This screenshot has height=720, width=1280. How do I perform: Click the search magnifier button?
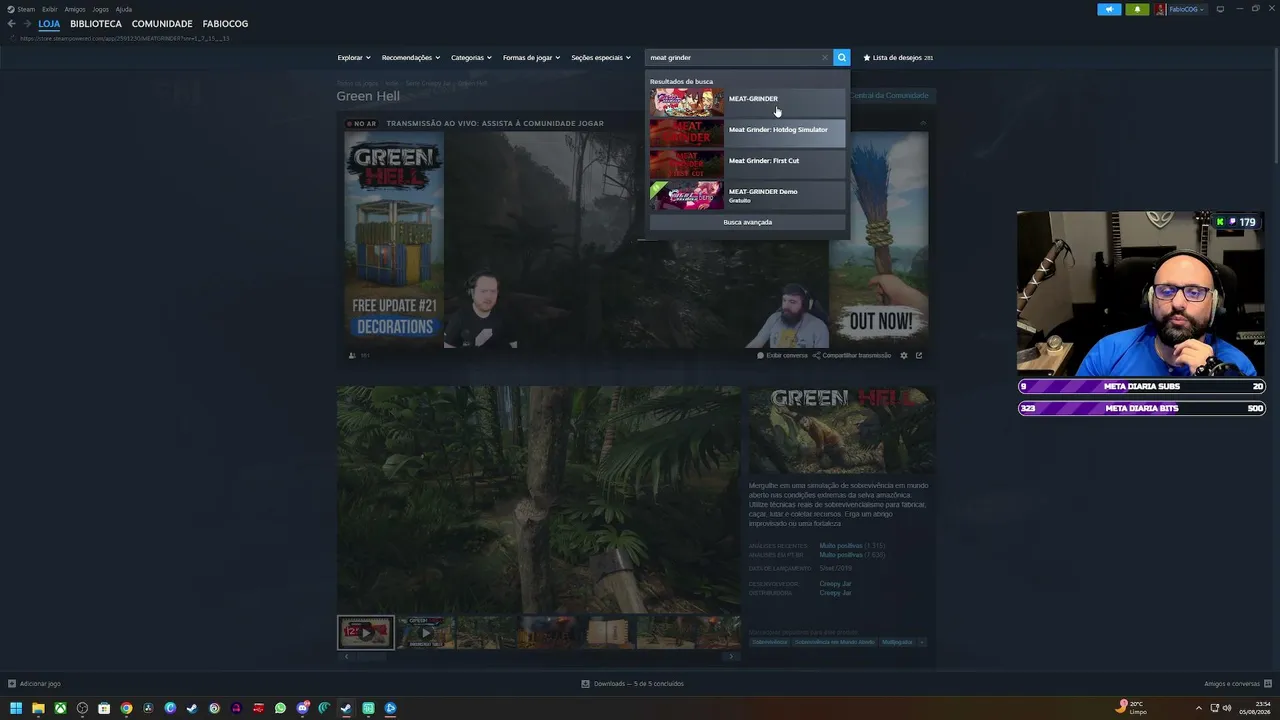point(842,58)
